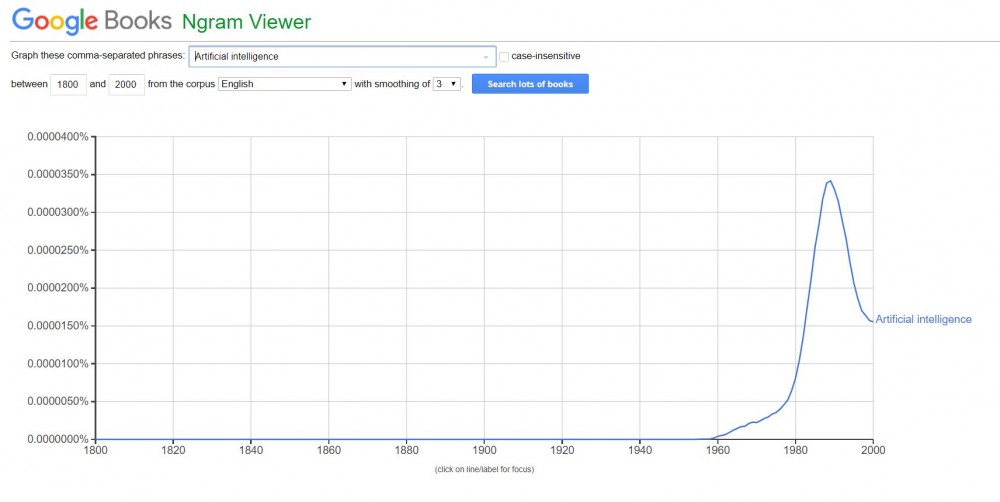Click the end year input field showing 2000
The height and width of the screenshot is (502, 1000).
126,84
